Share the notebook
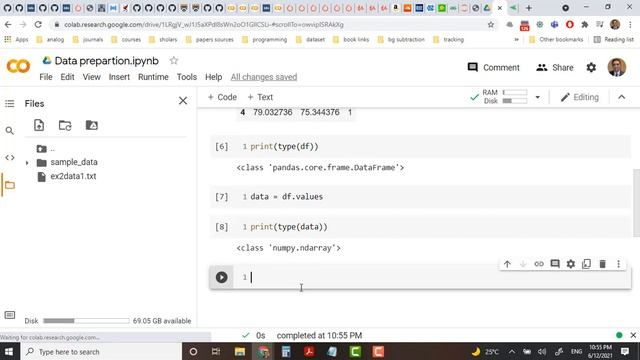This screenshot has width=640, height=360. [555, 67]
